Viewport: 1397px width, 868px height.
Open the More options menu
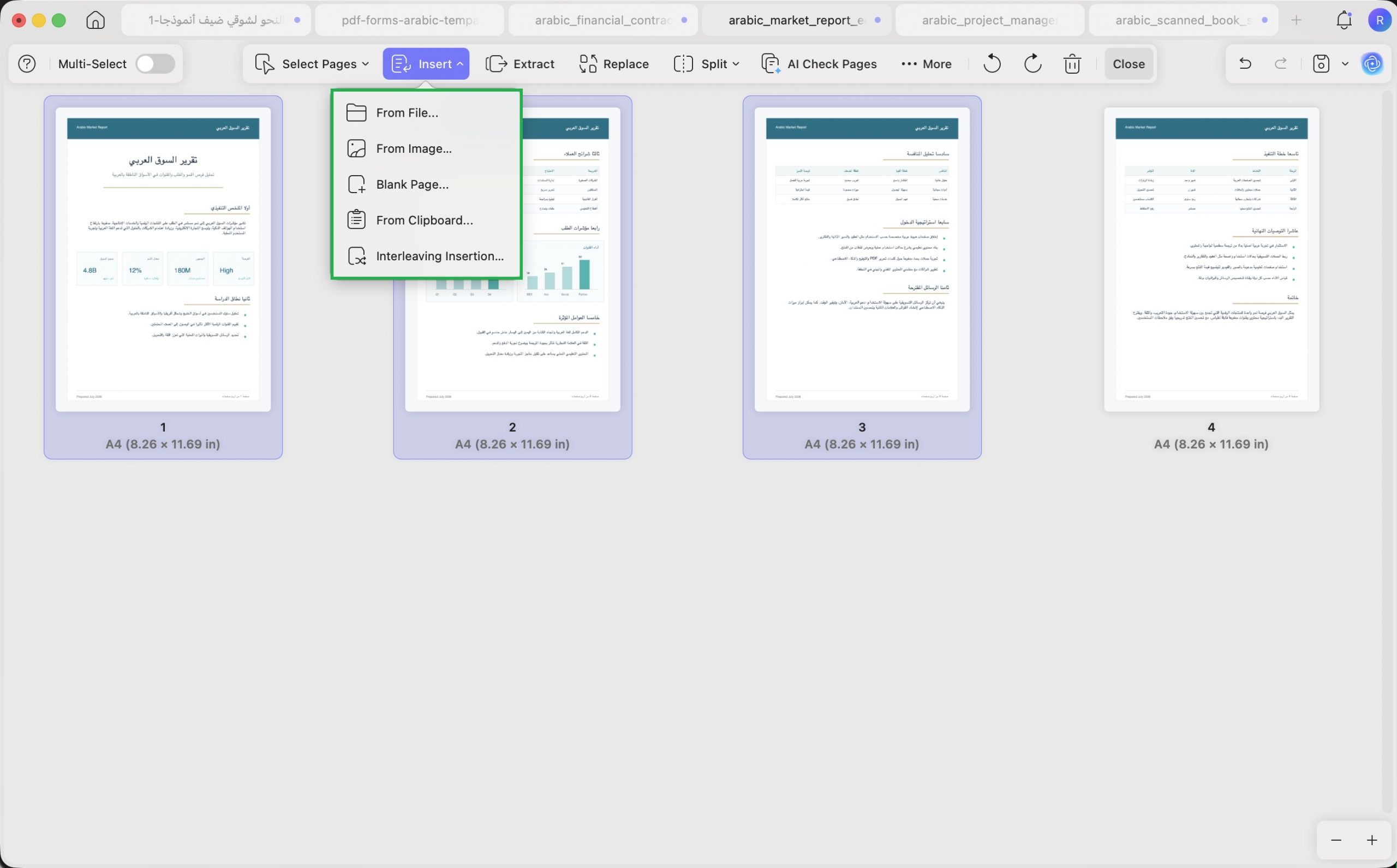click(x=927, y=64)
